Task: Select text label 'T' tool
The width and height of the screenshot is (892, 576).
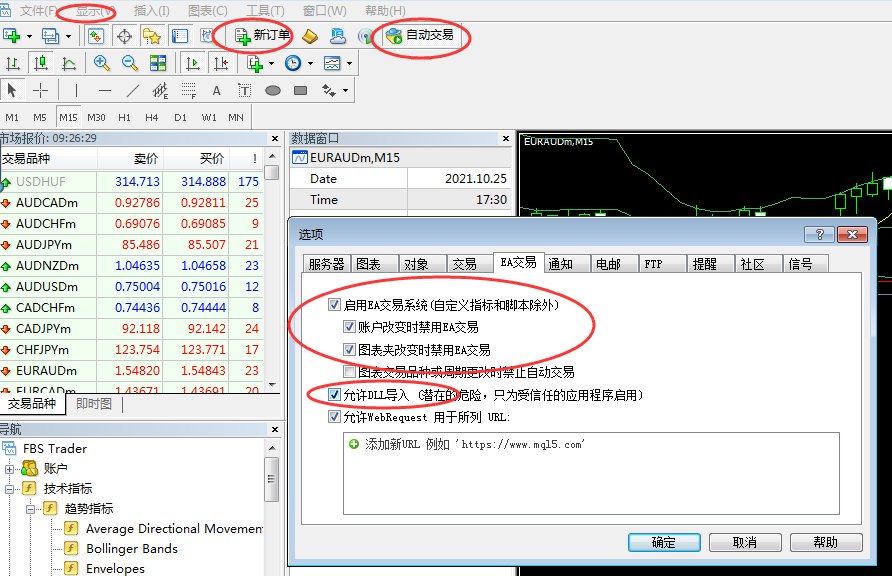Action: (244, 90)
